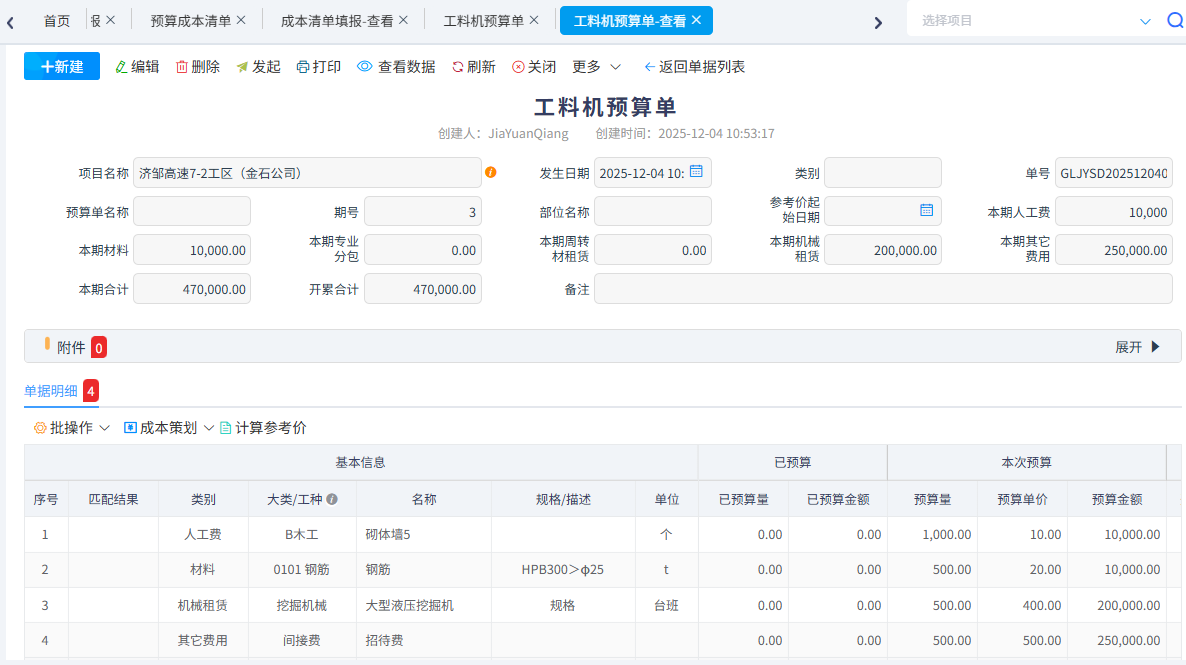Click the 删除 (Delete) icon
The image size is (1186, 665).
point(198,67)
